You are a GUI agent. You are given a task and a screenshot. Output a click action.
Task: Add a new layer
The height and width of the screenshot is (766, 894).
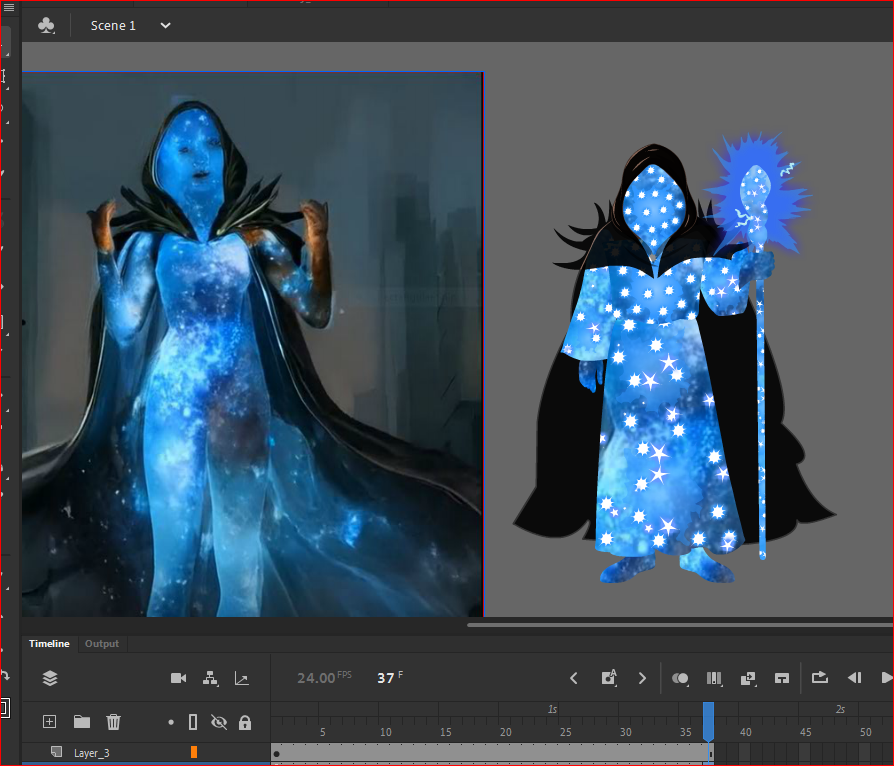click(x=50, y=722)
